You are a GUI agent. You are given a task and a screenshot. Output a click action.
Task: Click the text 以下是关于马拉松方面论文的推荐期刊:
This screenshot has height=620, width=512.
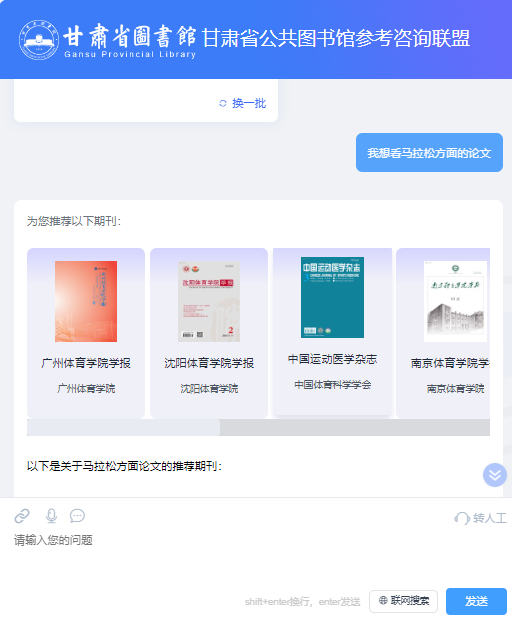[125, 466]
